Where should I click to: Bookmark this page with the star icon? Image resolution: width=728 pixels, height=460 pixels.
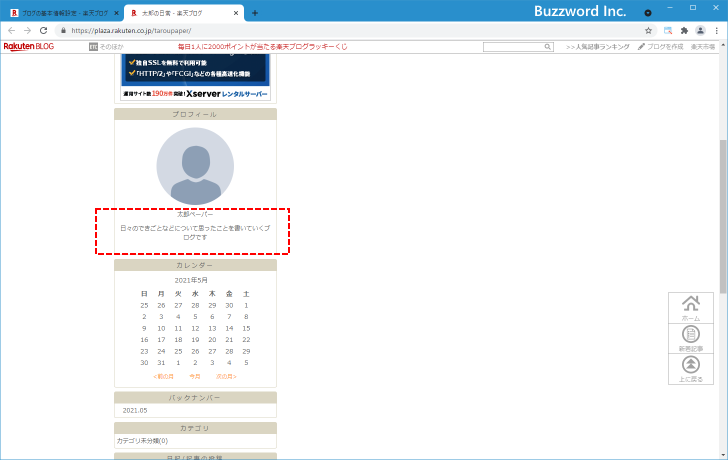point(648,31)
